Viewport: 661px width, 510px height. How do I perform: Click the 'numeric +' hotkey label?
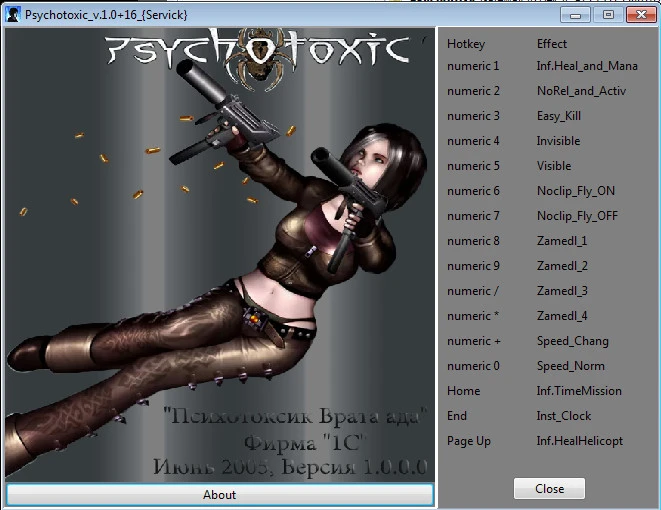coord(474,341)
